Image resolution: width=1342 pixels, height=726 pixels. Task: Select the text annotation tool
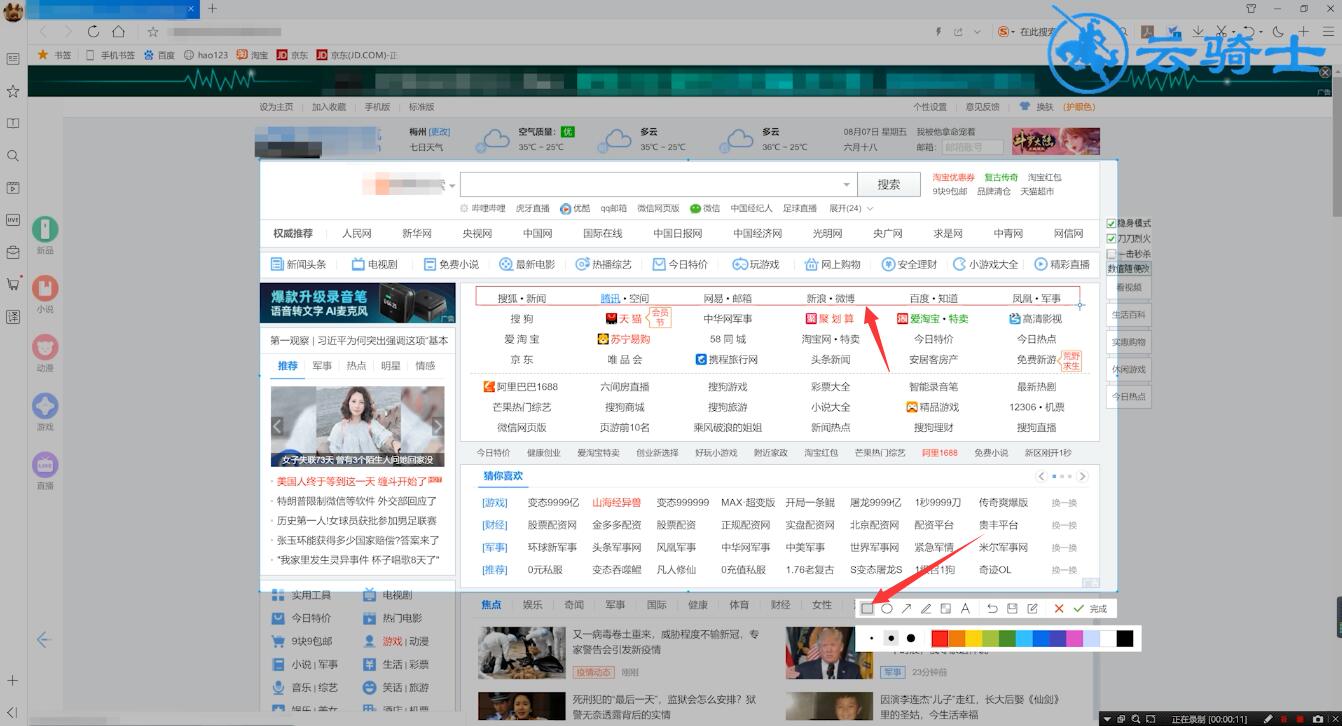coord(966,608)
